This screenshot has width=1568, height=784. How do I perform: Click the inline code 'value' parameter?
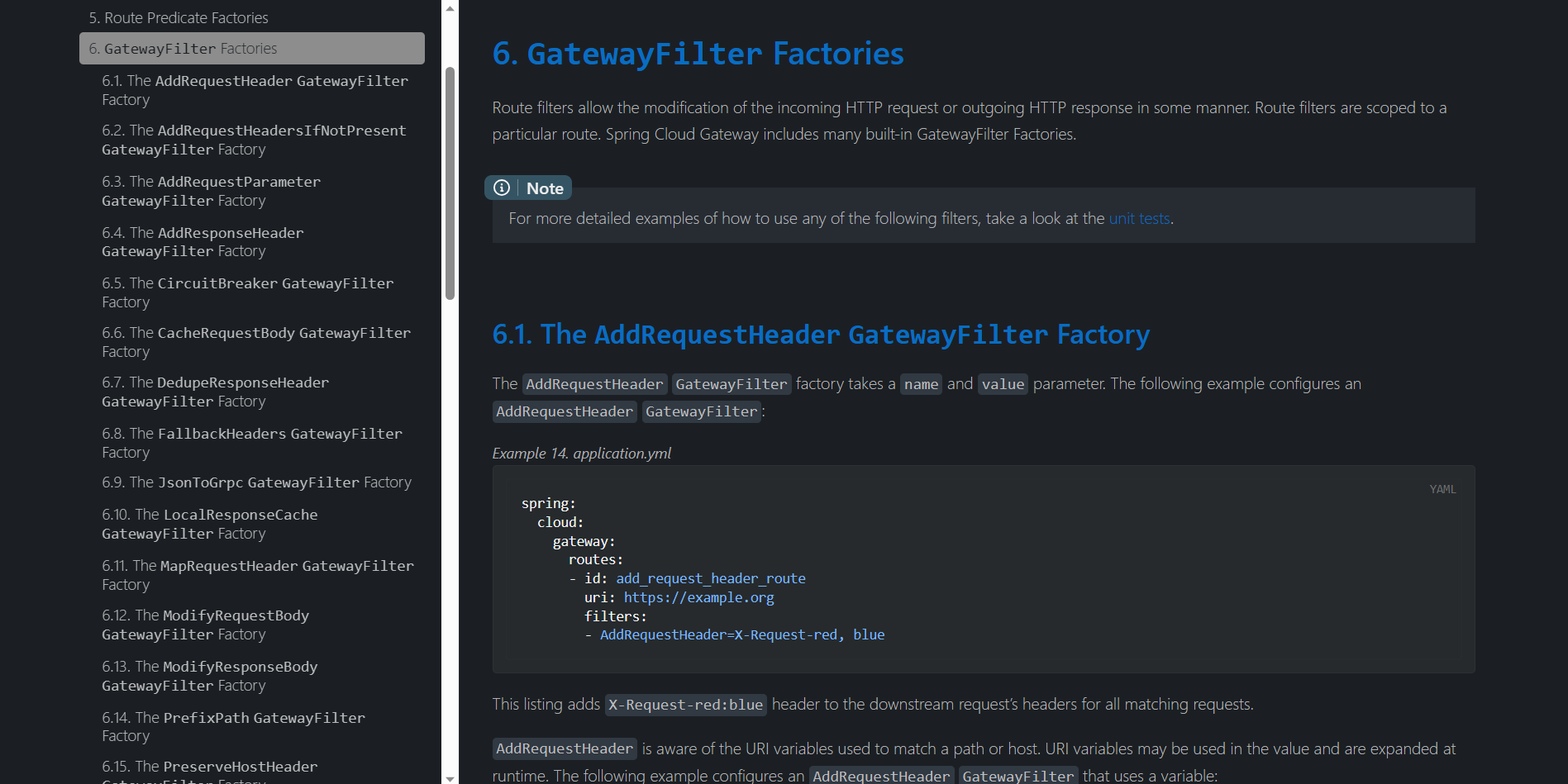1003,384
